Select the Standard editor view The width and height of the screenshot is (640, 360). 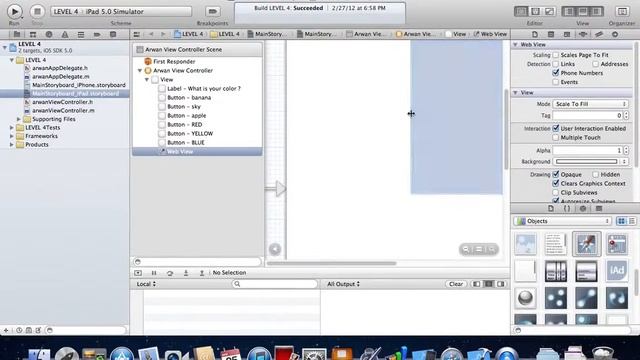(521, 11)
